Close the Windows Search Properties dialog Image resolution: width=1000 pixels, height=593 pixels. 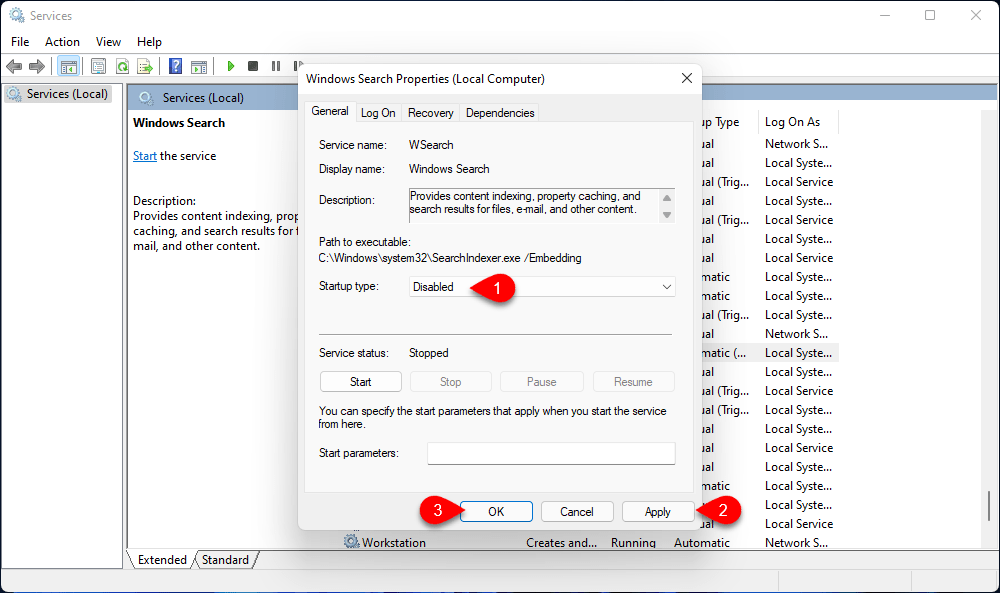tap(687, 78)
